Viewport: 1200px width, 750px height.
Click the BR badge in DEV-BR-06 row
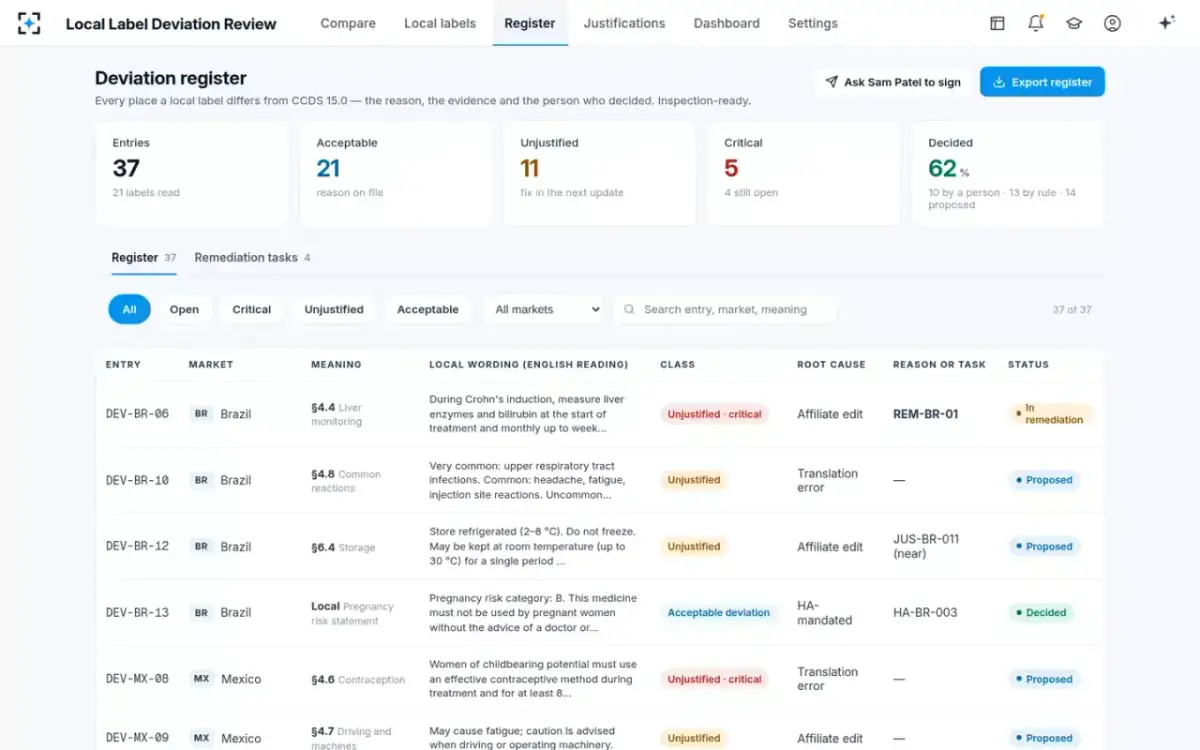[x=201, y=414]
